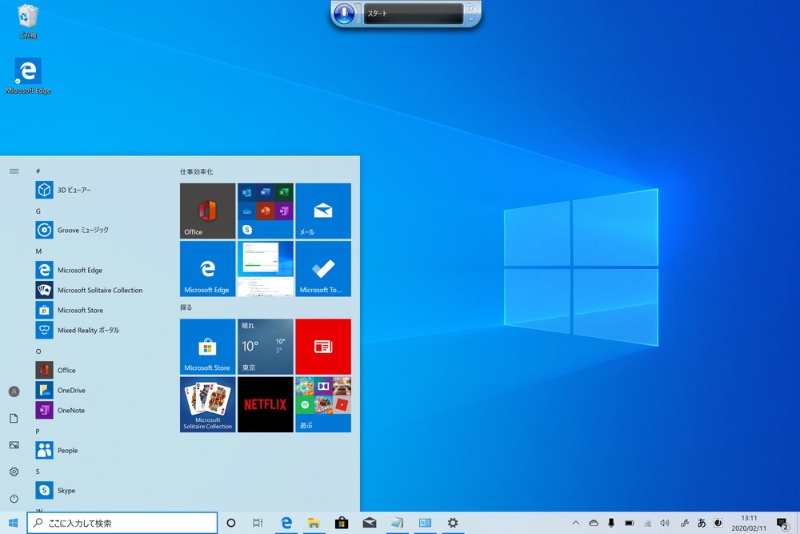Open 3D ビューアー from the app list

point(74,190)
